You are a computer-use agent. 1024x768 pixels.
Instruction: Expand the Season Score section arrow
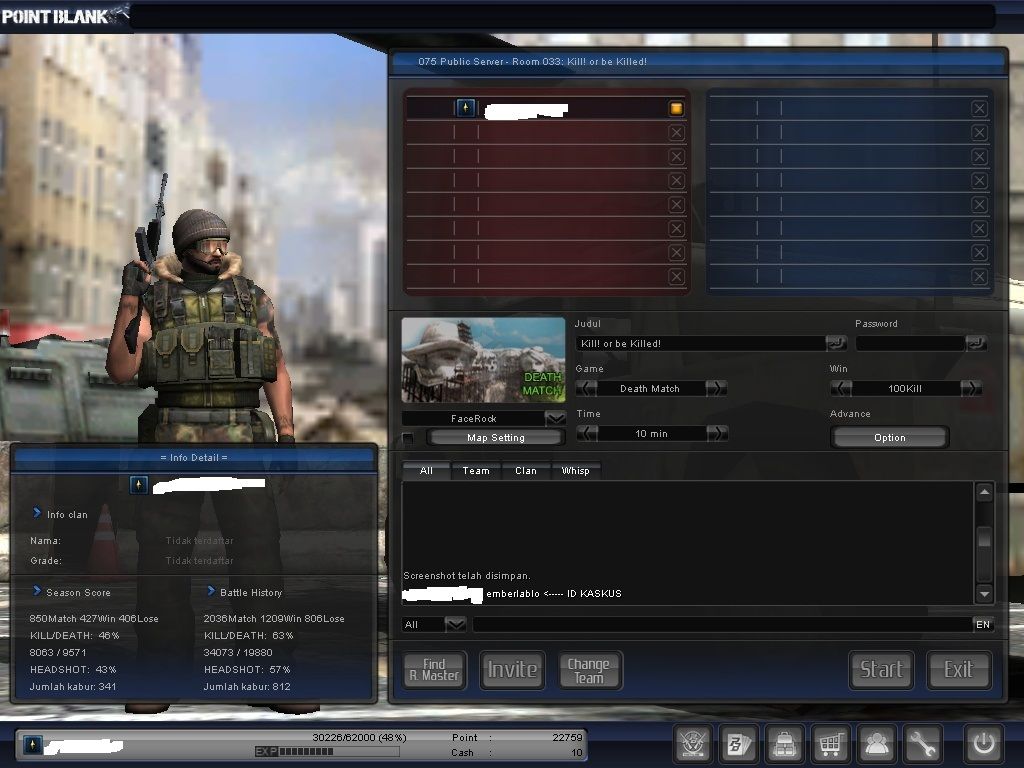point(37,591)
